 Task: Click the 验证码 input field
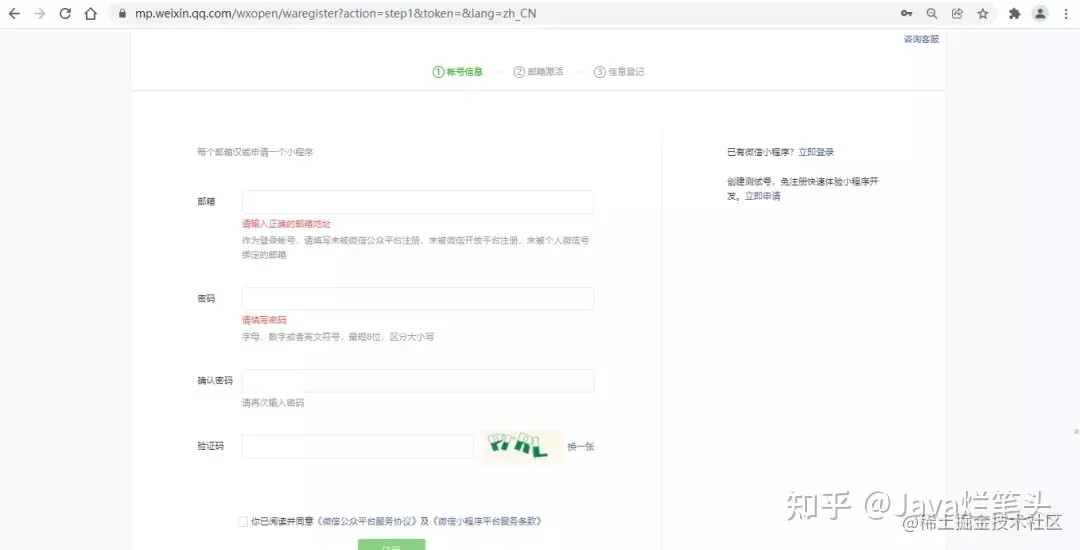[357, 446]
